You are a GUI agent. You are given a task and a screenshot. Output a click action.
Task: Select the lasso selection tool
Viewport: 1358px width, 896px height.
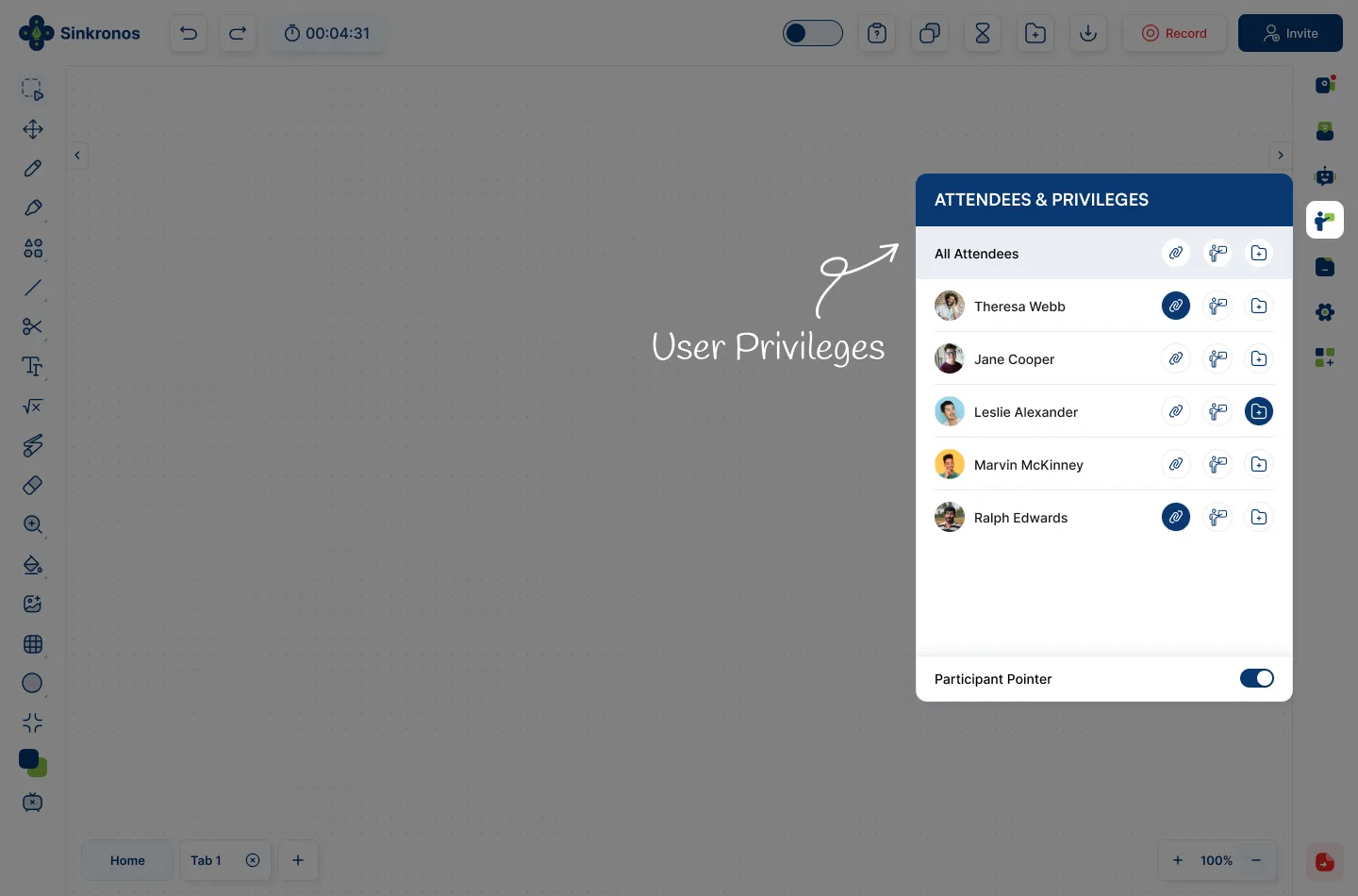tap(33, 90)
